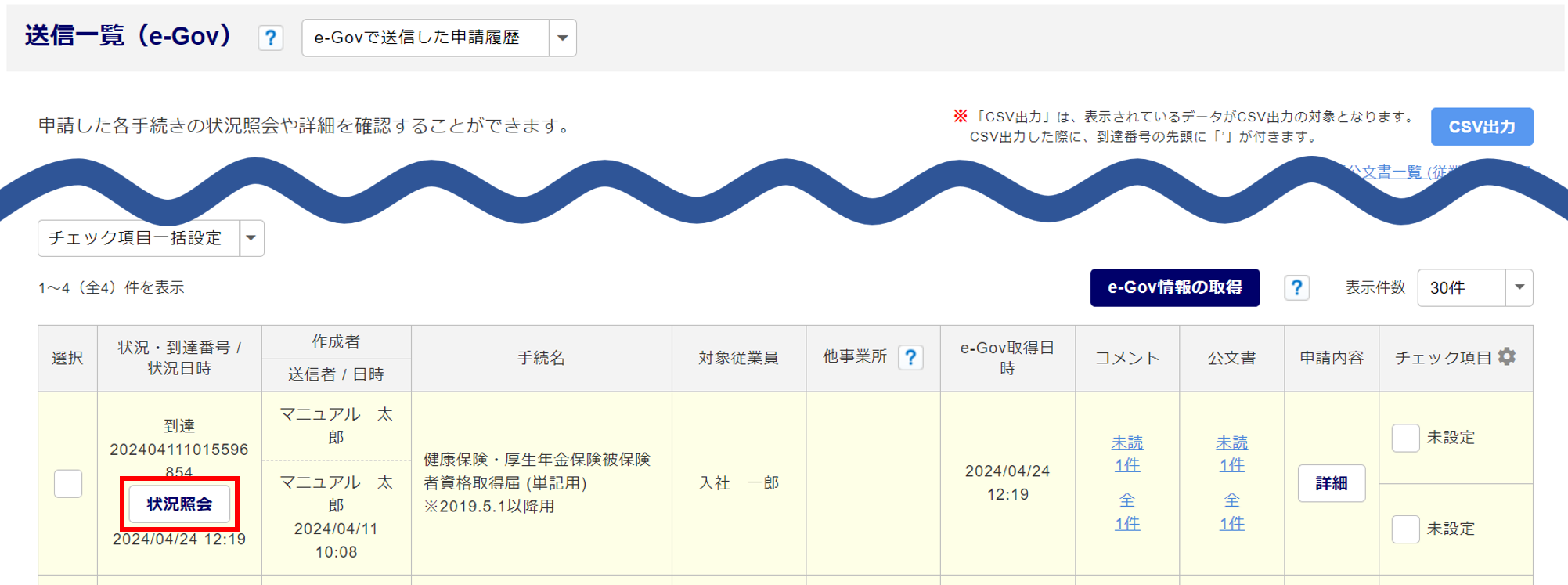Click the CSV出力 button

click(1481, 127)
